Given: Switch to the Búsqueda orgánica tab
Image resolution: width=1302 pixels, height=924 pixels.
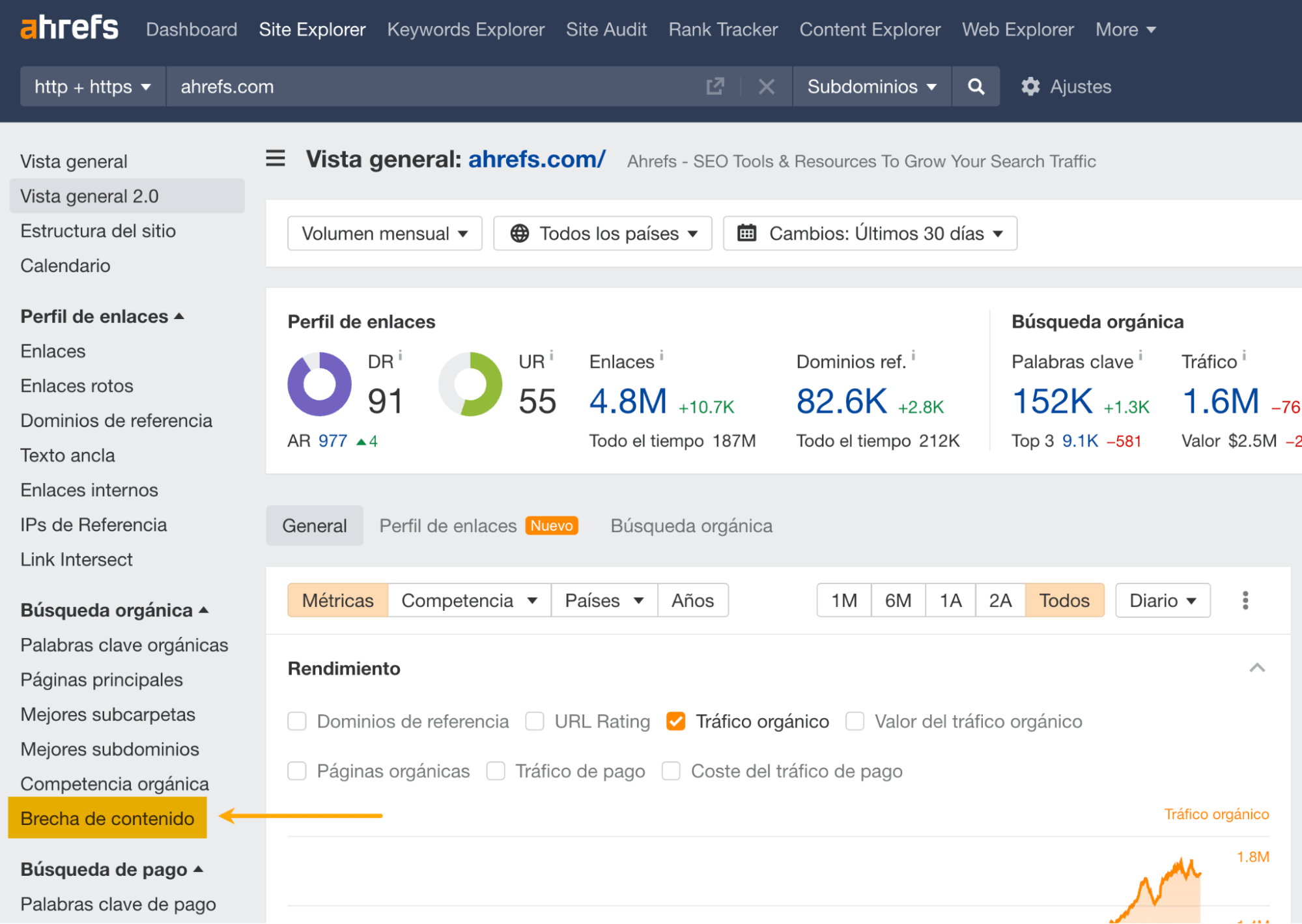Looking at the screenshot, I should (x=691, y=525).
